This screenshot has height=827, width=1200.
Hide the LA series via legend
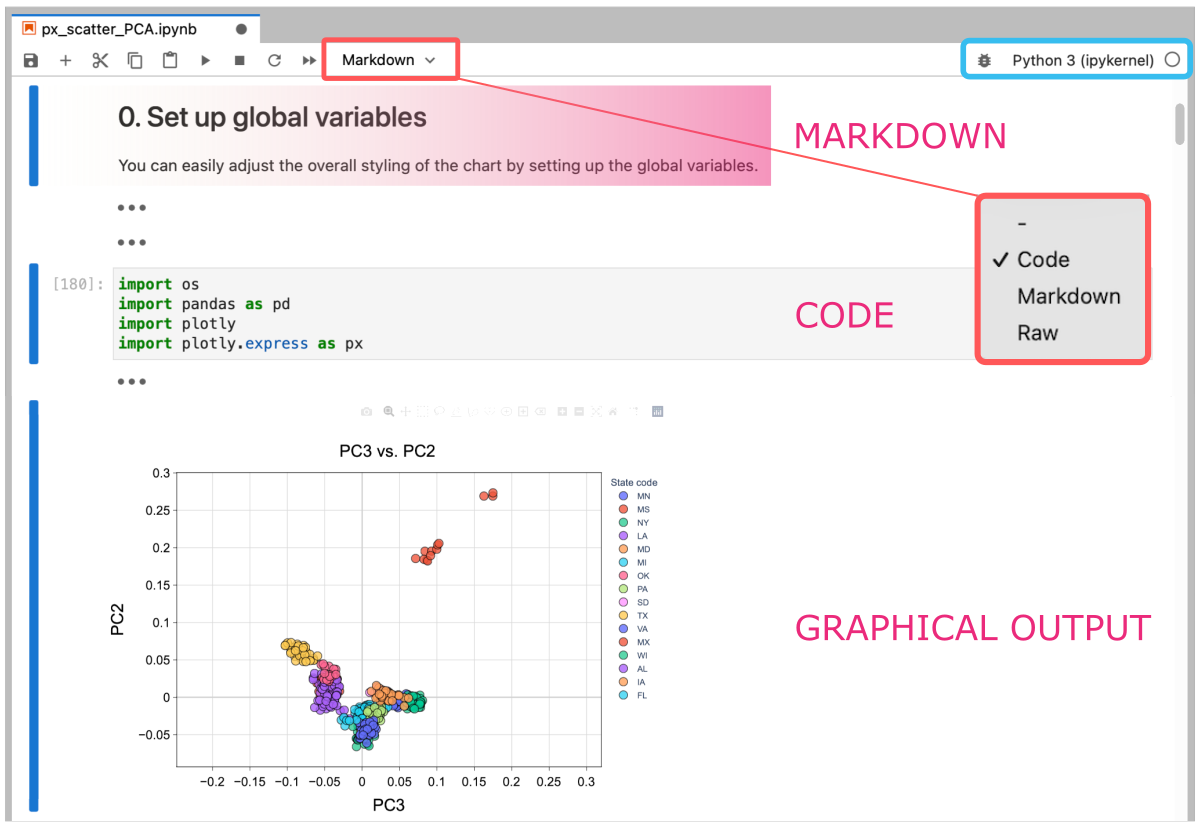tap(634, 536)
